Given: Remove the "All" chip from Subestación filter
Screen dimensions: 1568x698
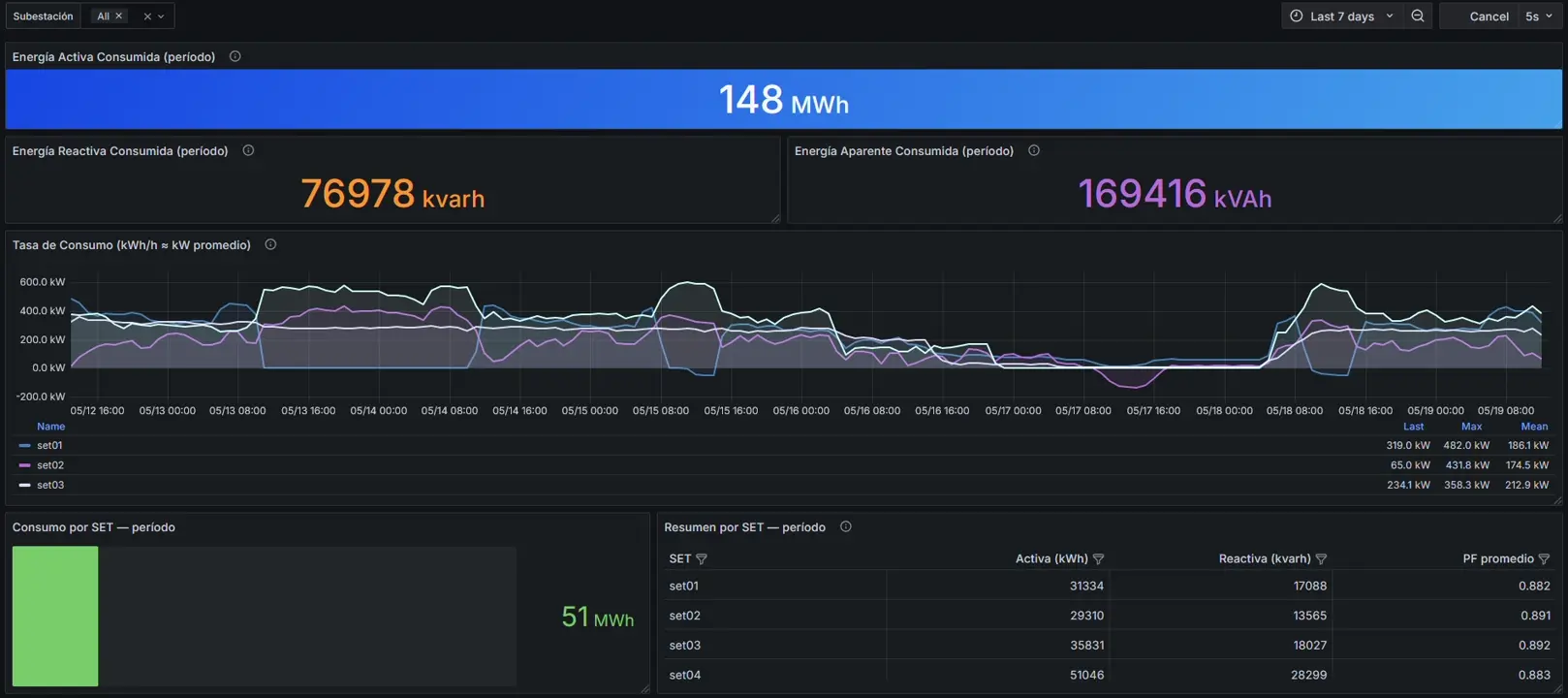Looking at the screenshot, I should pos(119,16).
